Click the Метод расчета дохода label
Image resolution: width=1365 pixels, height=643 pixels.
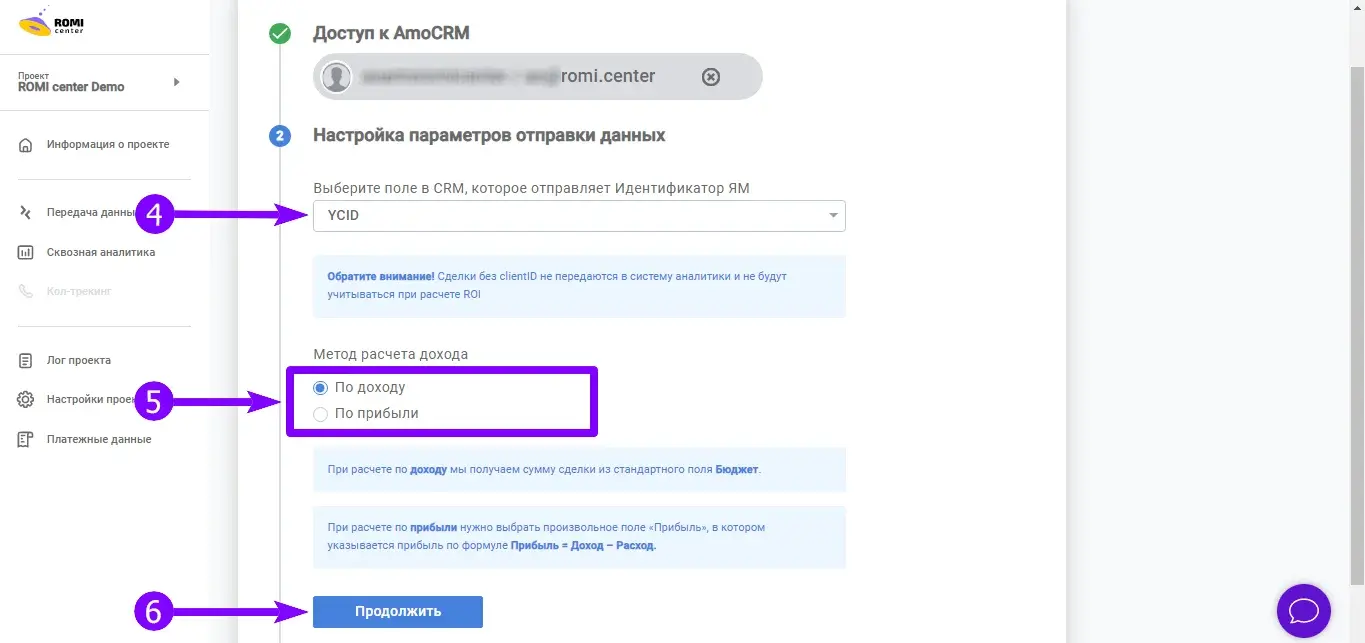pos(390,354)
